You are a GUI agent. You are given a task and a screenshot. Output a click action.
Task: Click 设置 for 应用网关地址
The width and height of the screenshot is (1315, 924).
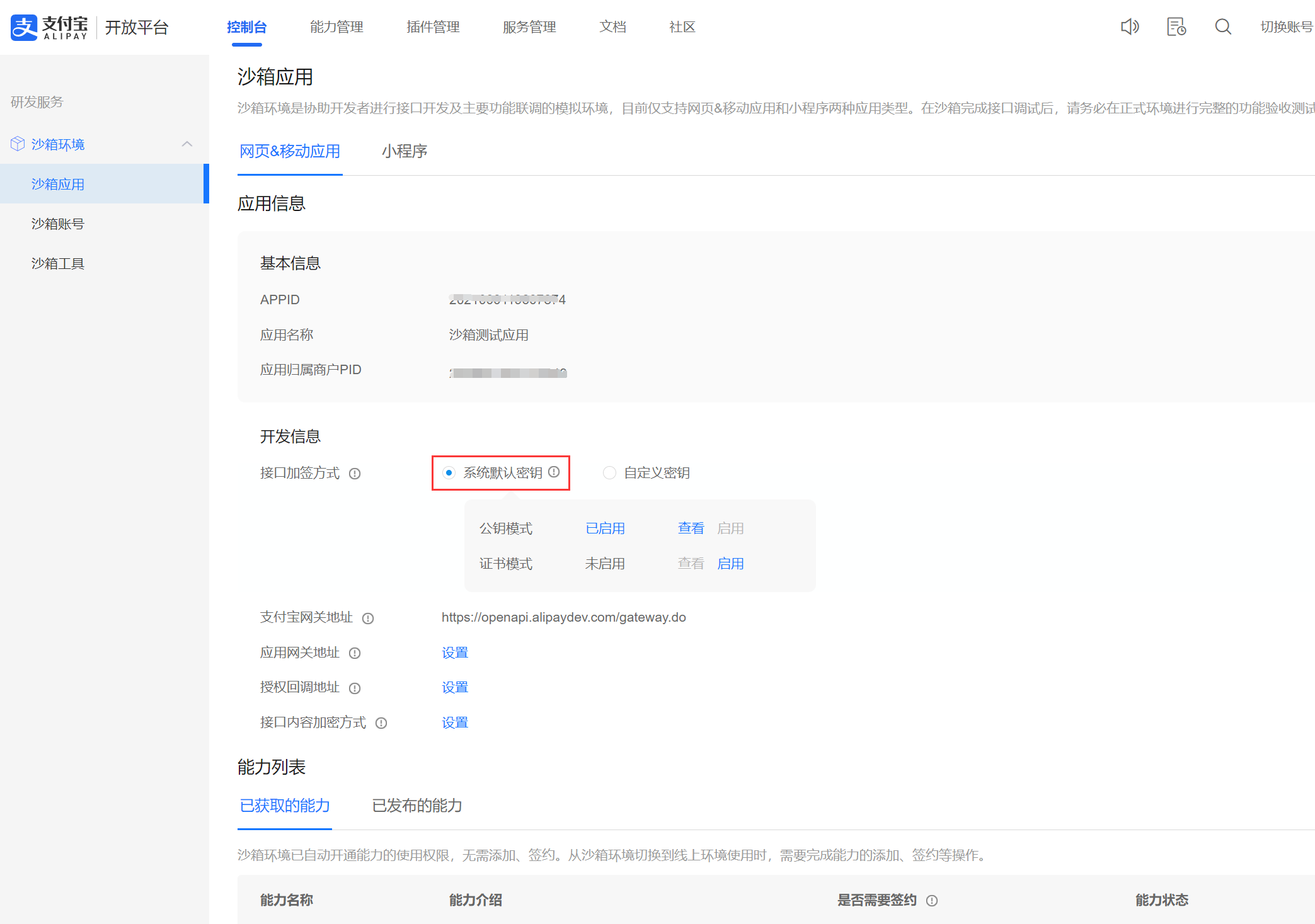pos(455,653)
